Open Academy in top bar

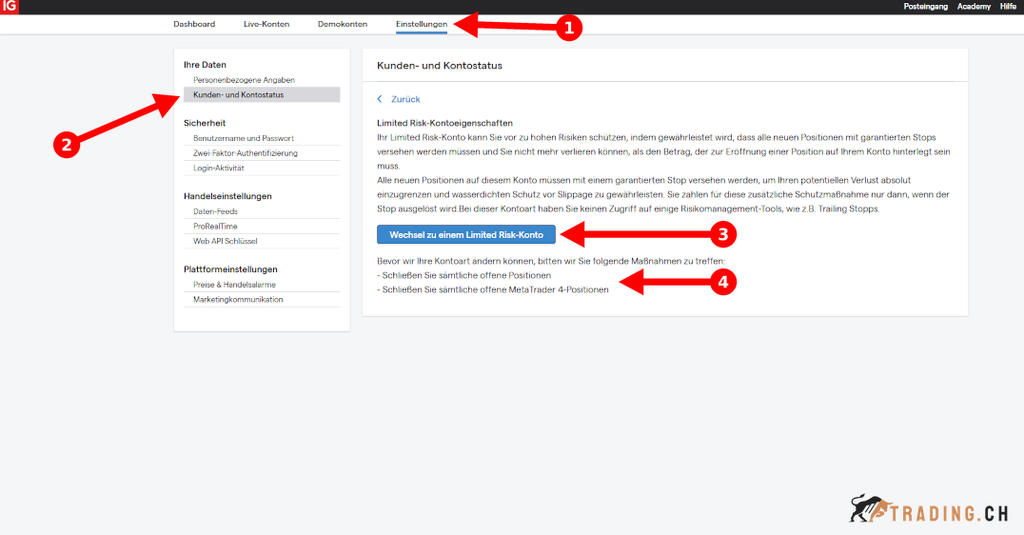(x=974, y=7)
